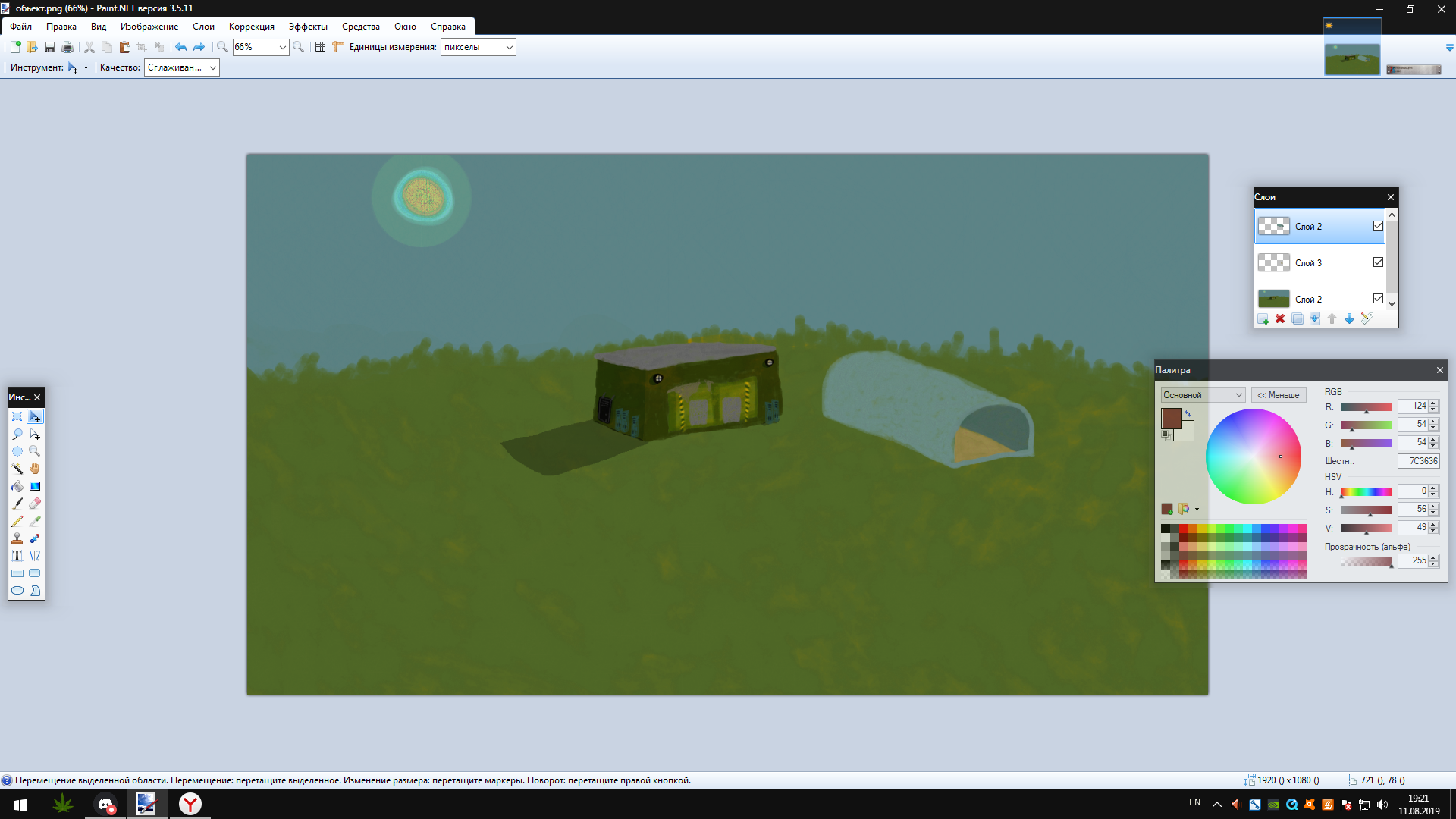The width and height of the screenshot is (1456, 819).
Task: Select the Zoom magnifier tool in toolbox
Action: 35,451
